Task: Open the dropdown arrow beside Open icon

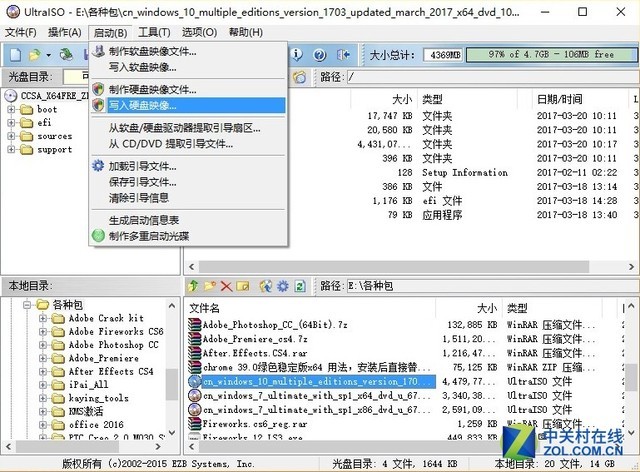Action: (48, 55)
